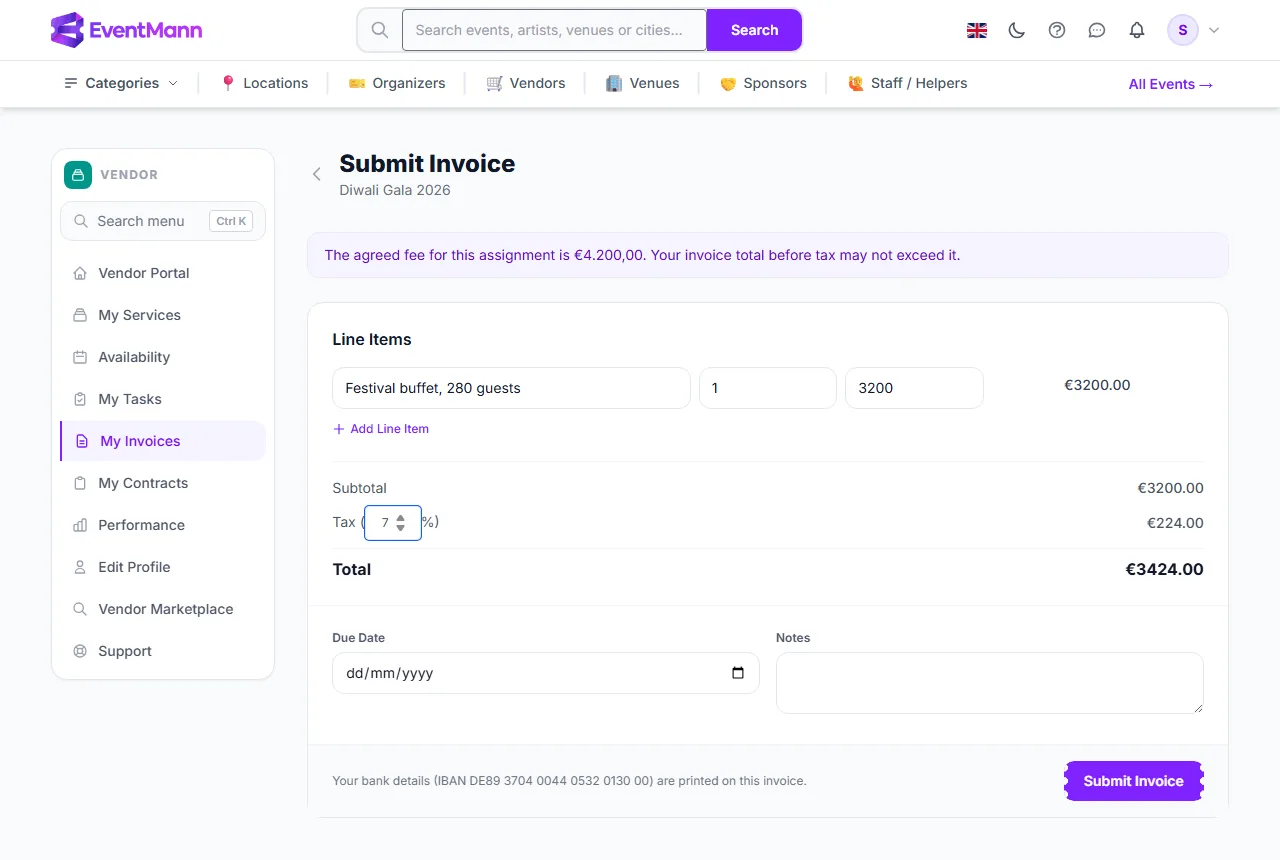Open the messages chat icon
Screen dimensions: 1280x860
[1097, 30]
